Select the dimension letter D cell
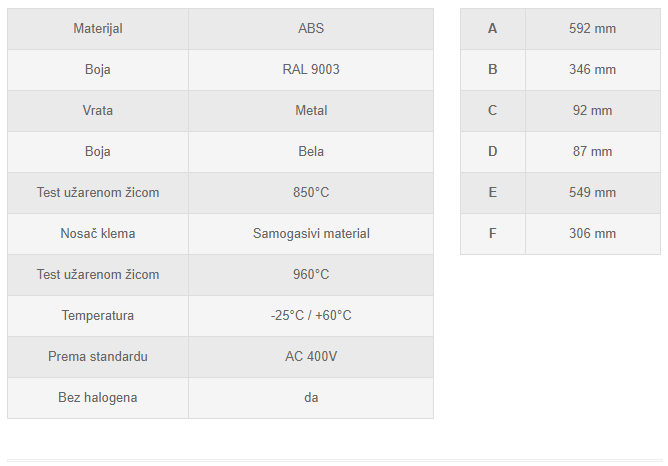 pyautogui.click(x=492, y=152)
